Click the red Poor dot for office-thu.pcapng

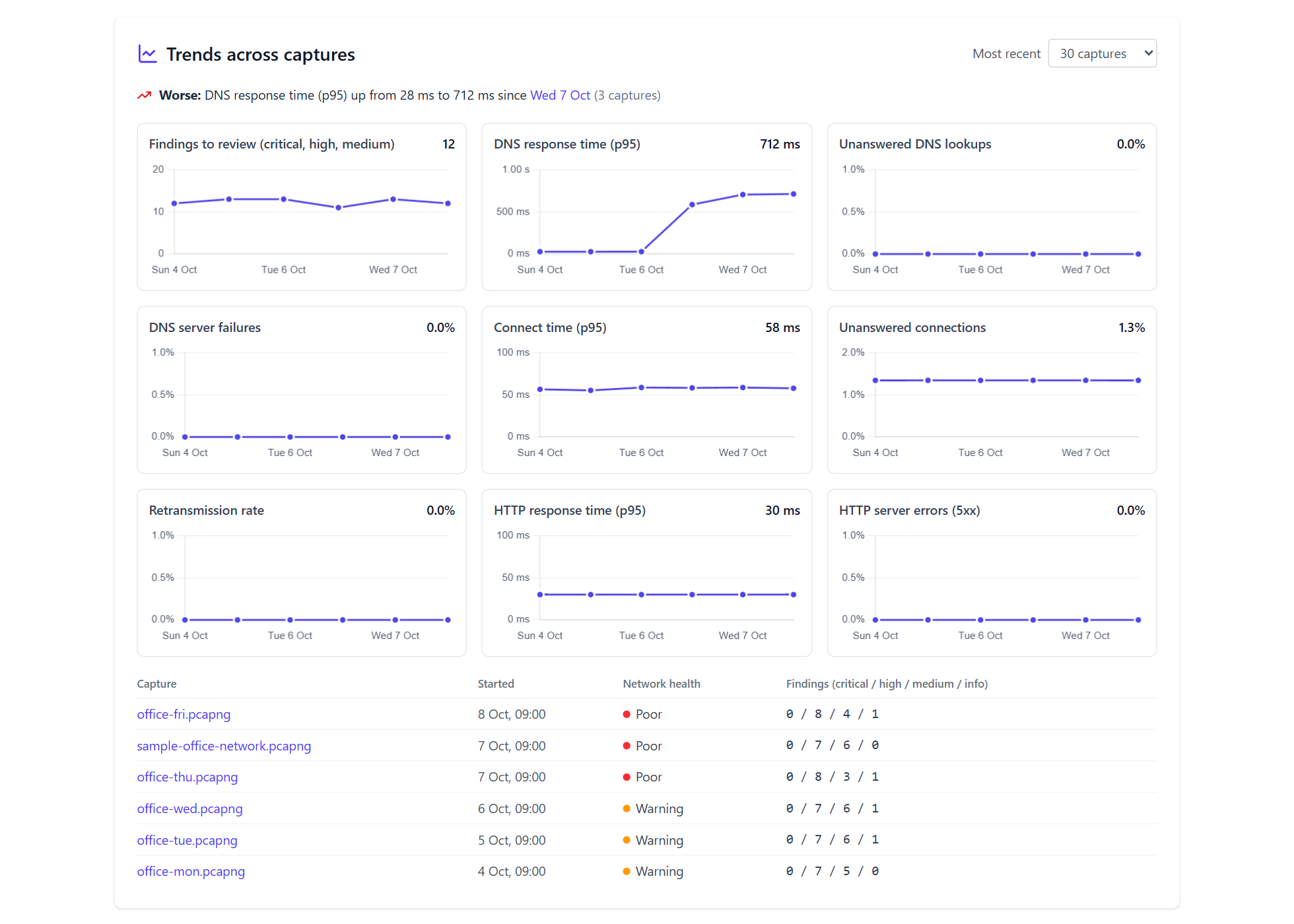pyautogui.click(x=627, y=777)
